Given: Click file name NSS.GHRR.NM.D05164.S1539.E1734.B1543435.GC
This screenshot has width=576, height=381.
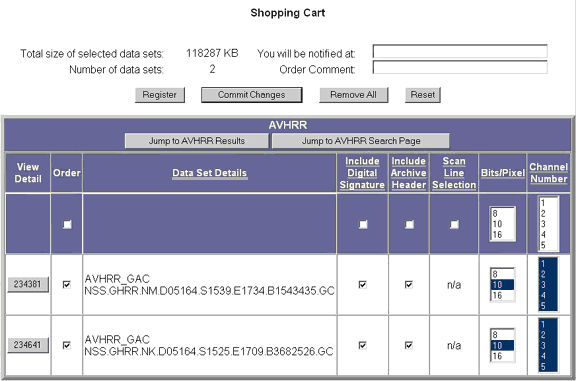Looking at the screenshot, I should 209,291.
